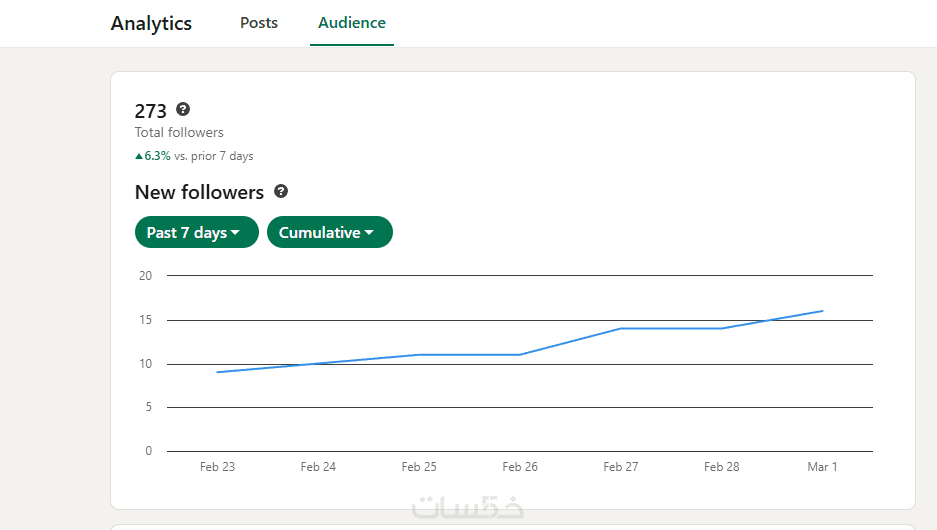Open the Past 7 days dropdown
Screen dimensions: 937x530
click(196, 232)
